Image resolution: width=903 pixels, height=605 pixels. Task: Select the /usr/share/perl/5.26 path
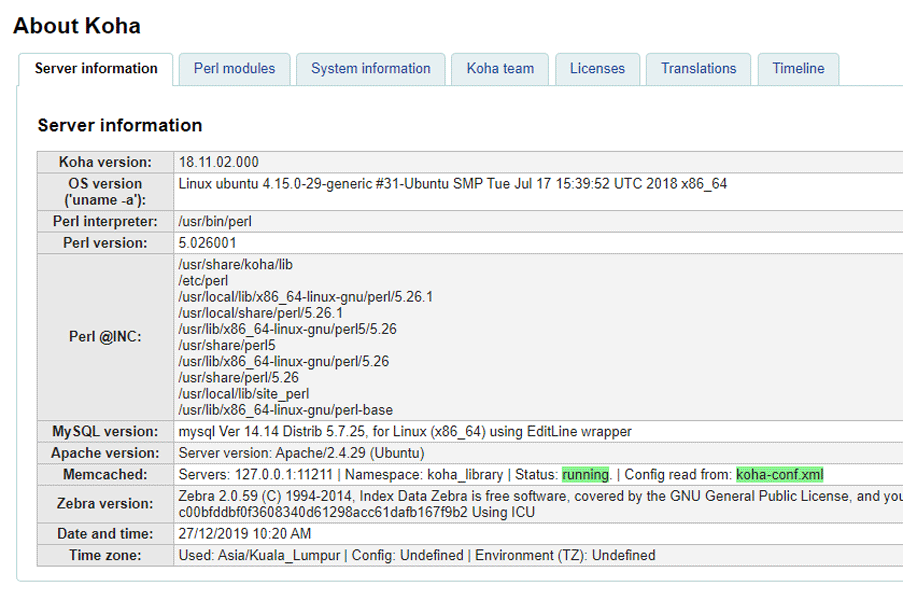tap(238, 378)
